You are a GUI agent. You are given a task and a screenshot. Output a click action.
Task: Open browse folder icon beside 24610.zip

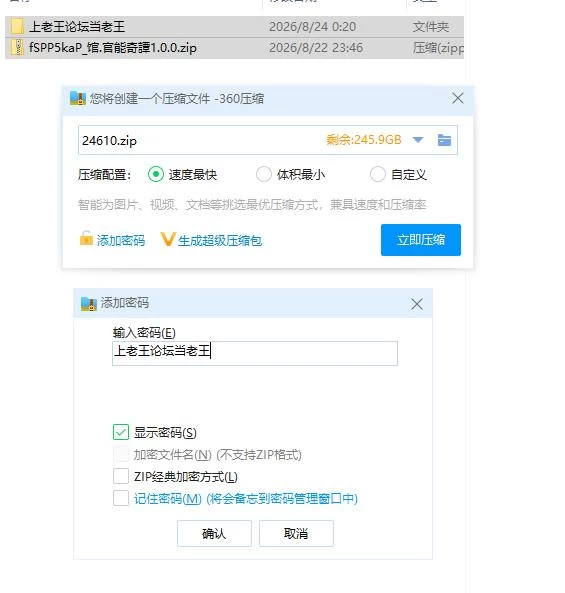click(444, 140)
